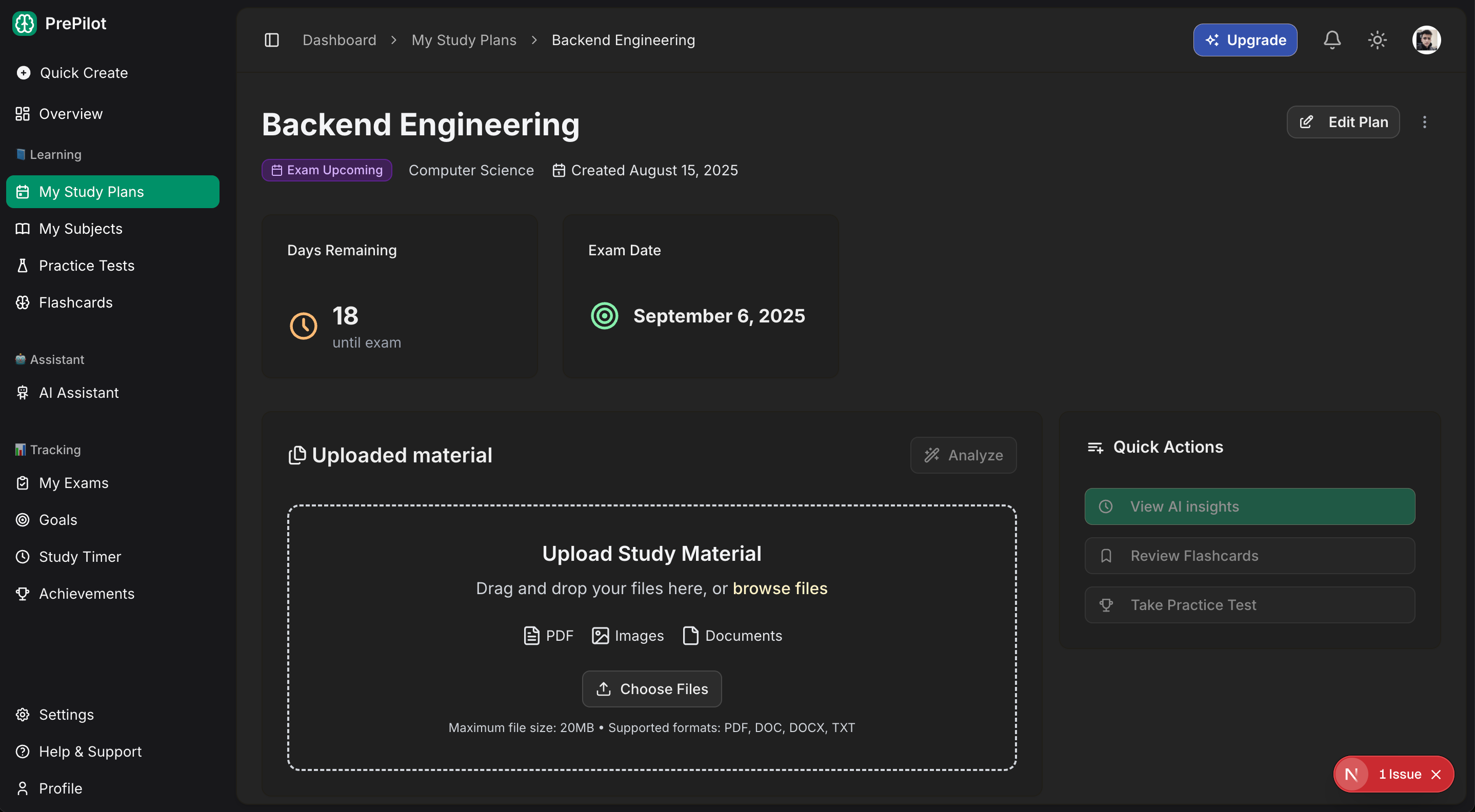Click the Edit Plan button
Image resolution: width=1475 pixels, height=812 pixels.
1343,122
